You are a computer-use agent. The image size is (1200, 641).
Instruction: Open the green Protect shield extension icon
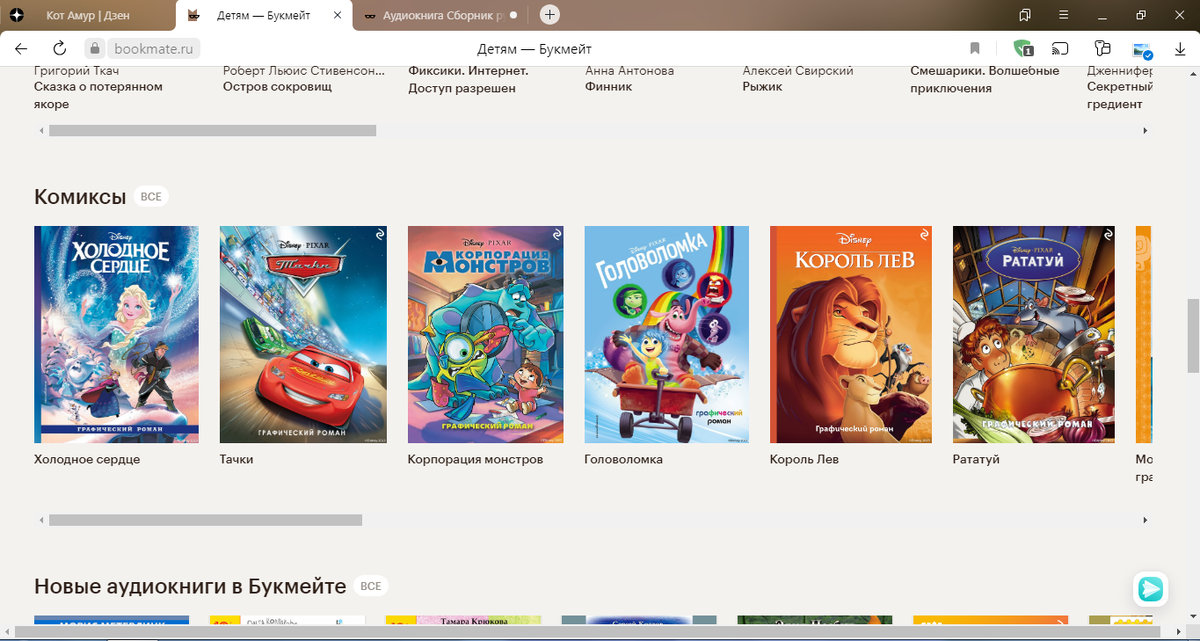pyautogui.click(x=1023, y=48)
